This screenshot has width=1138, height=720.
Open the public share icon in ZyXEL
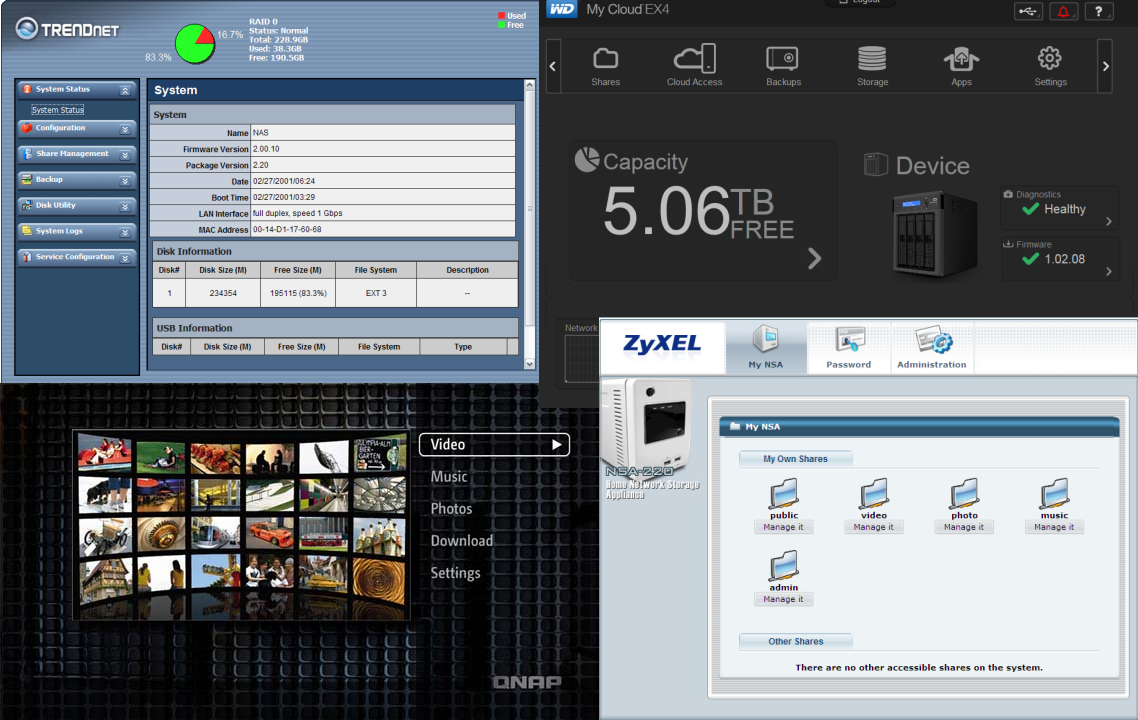[784, 494]
